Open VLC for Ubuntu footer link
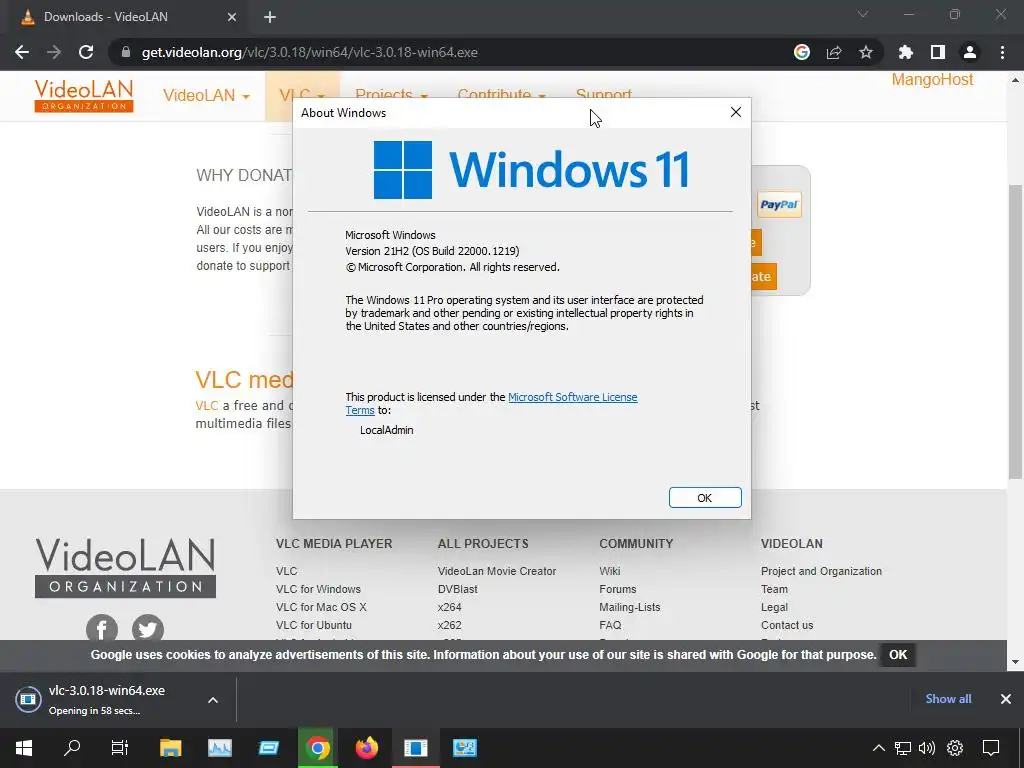Viewport: 1024px width, 768px height. 313,625
